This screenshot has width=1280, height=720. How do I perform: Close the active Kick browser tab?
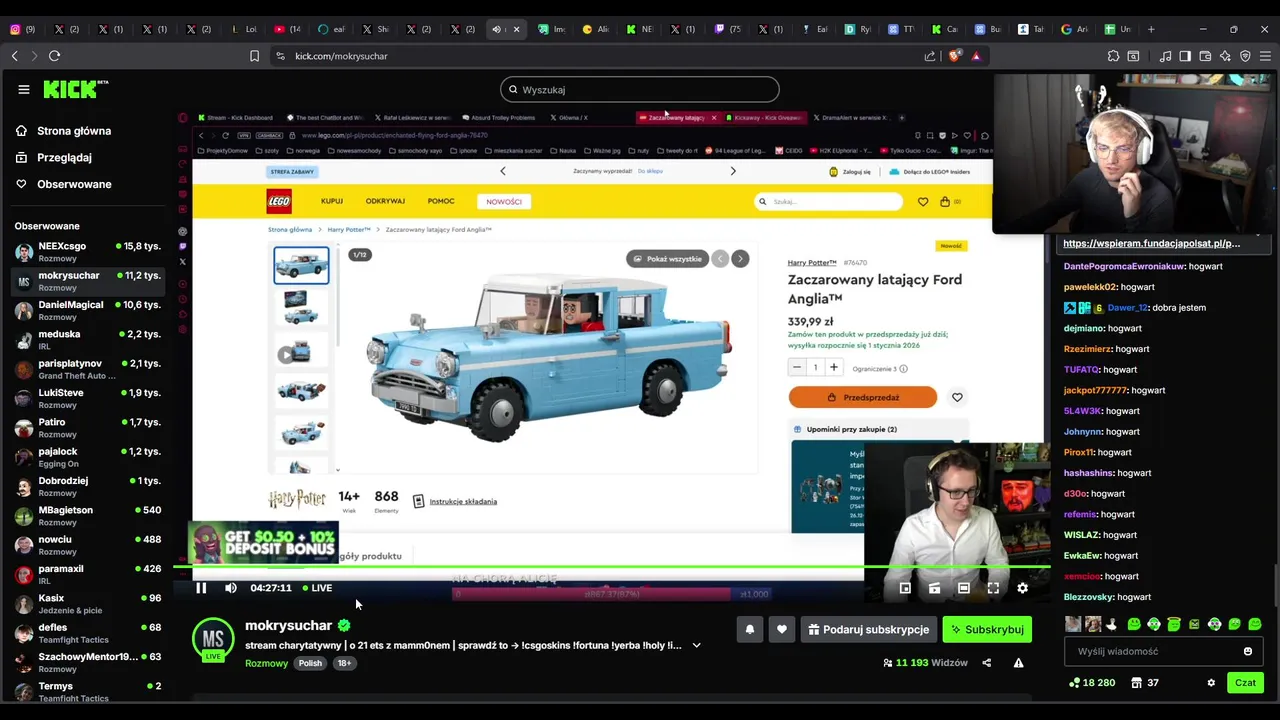516,29
